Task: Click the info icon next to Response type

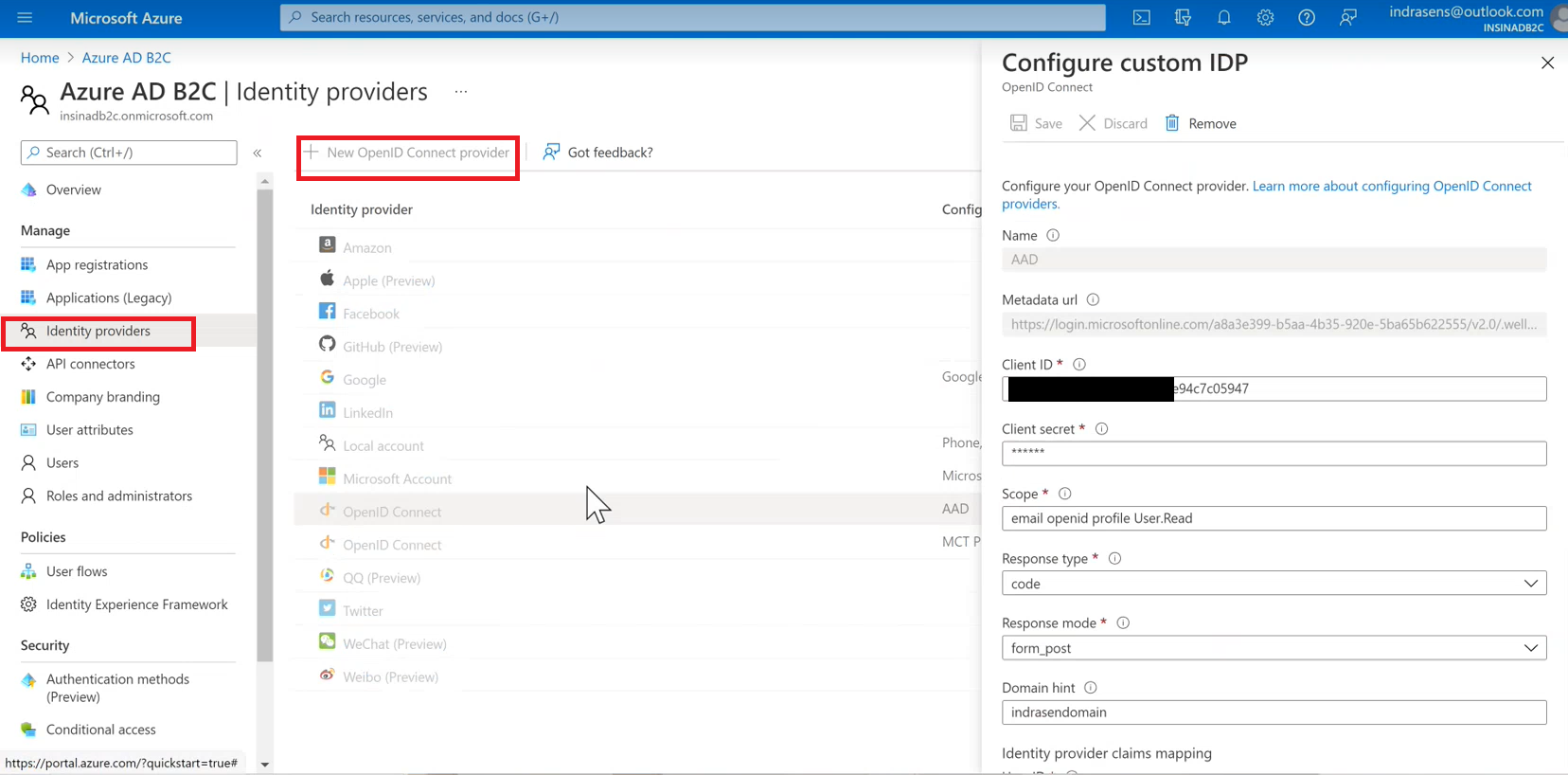Action: [1114, 558]
